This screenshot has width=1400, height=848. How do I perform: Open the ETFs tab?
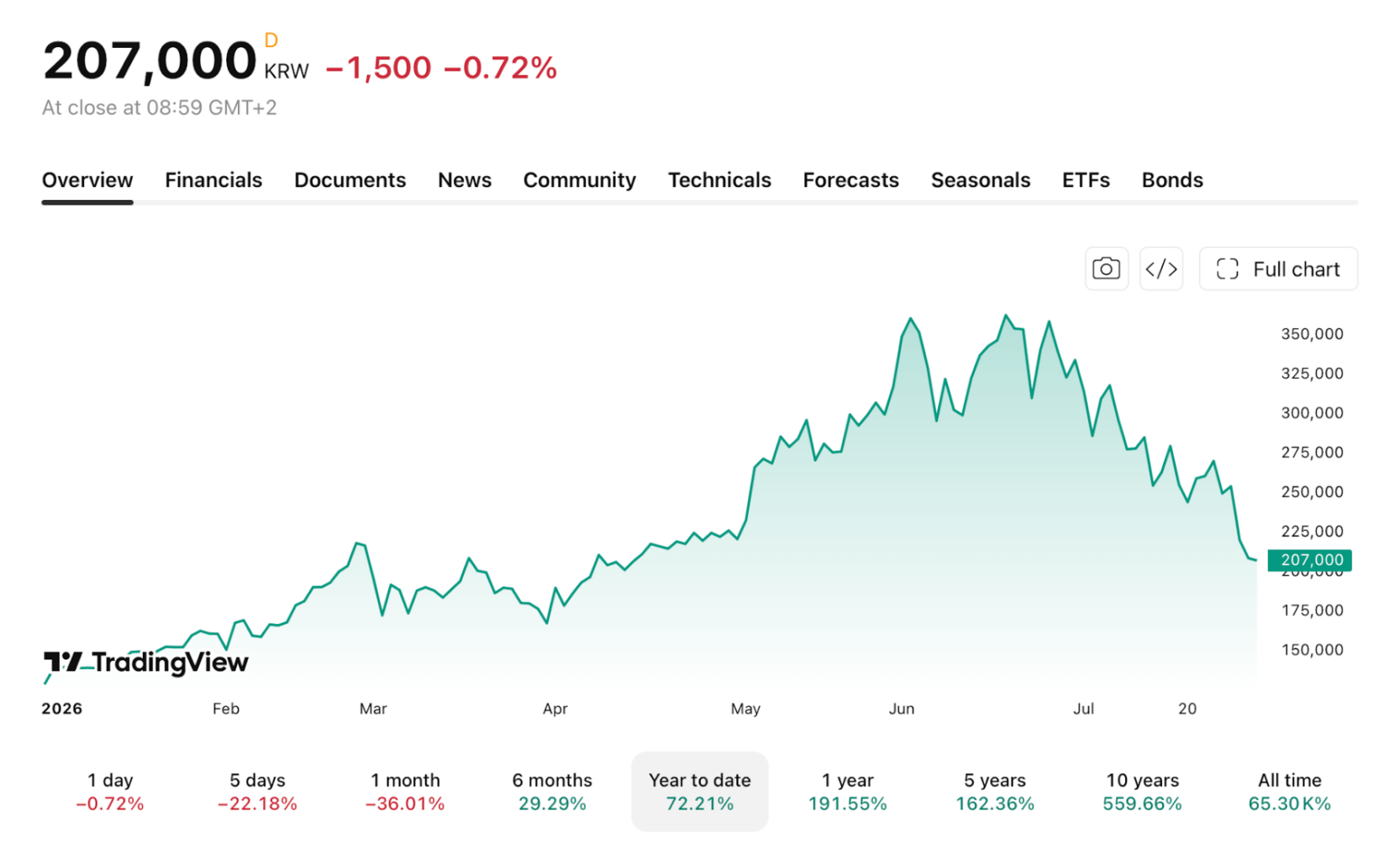(1086, 181)
